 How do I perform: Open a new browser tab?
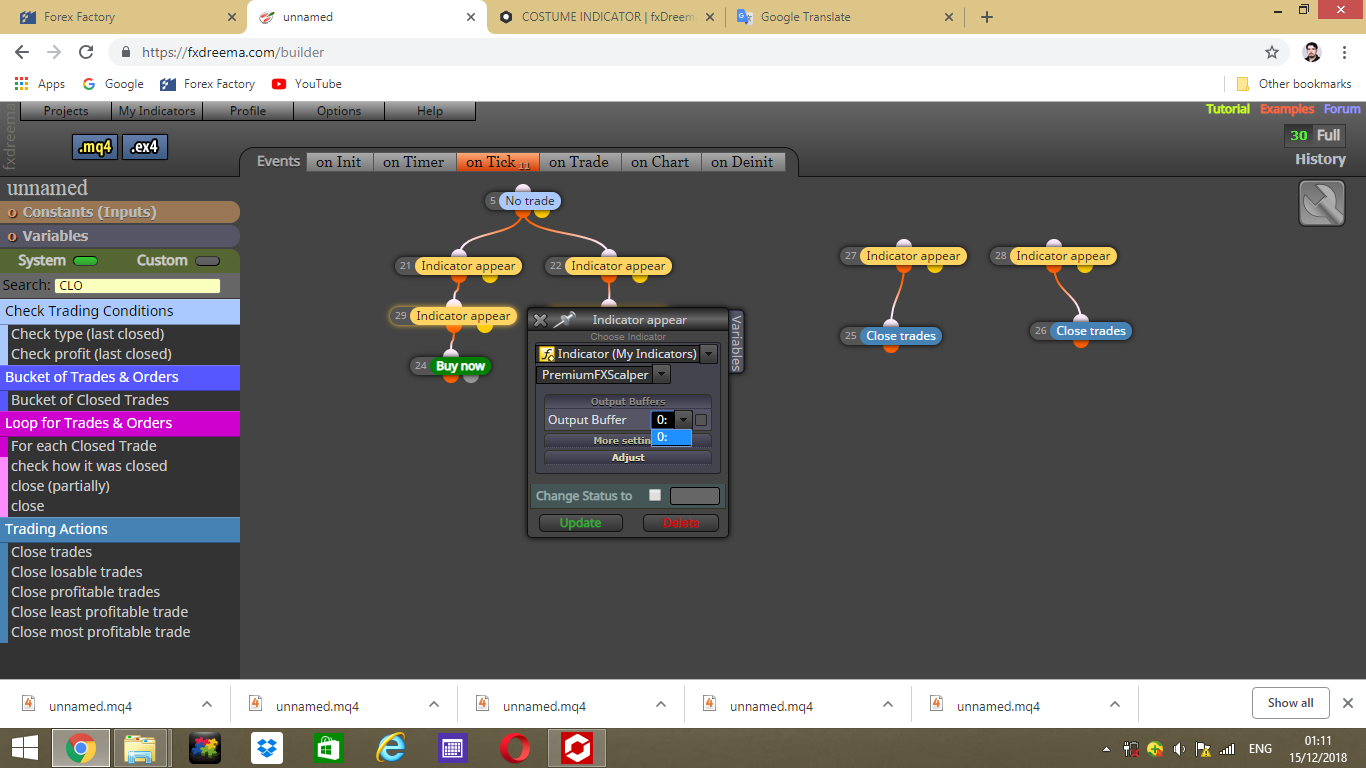(x=987, y=17)
